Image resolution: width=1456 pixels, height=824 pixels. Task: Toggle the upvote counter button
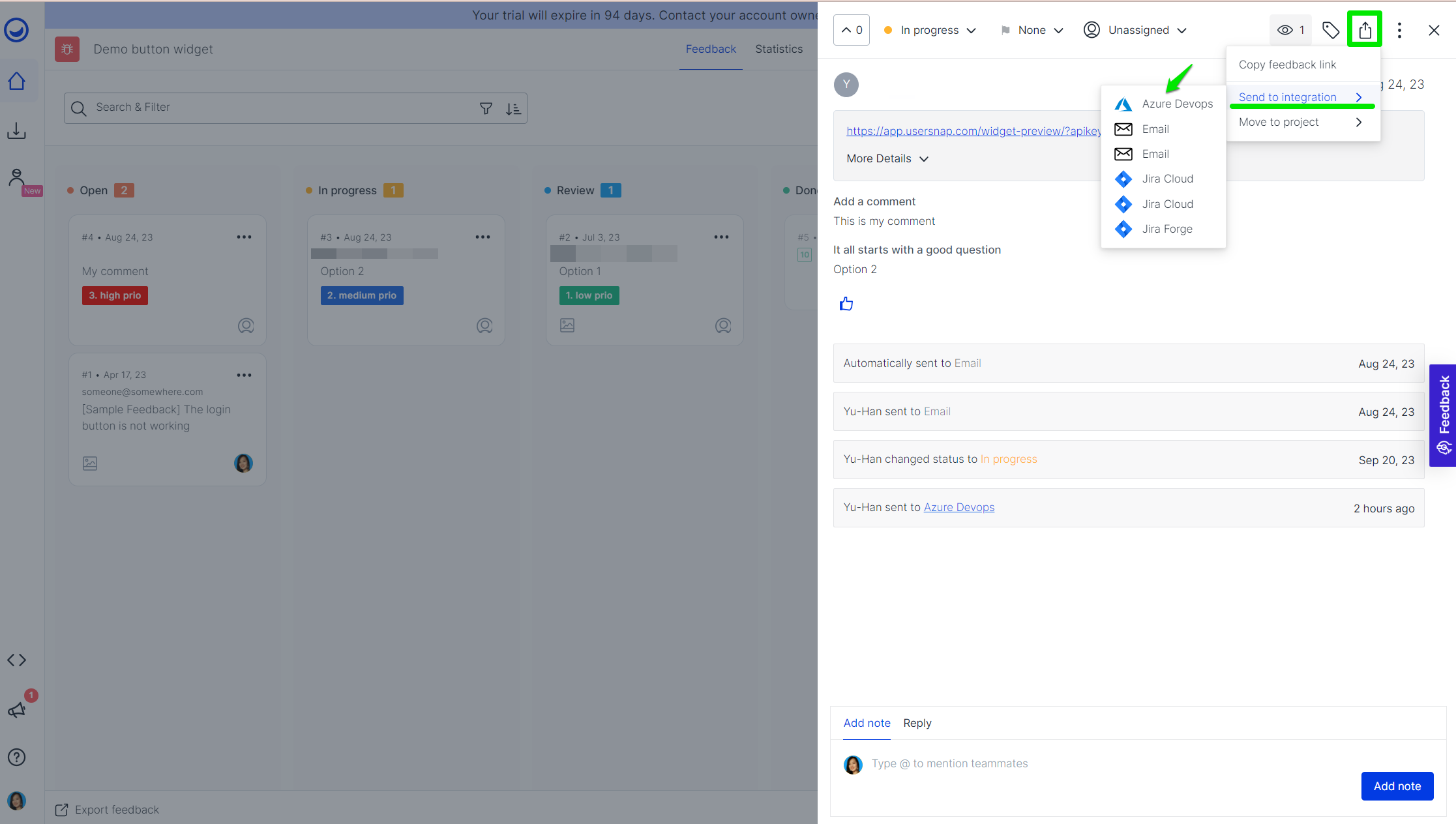coord(851,30)
